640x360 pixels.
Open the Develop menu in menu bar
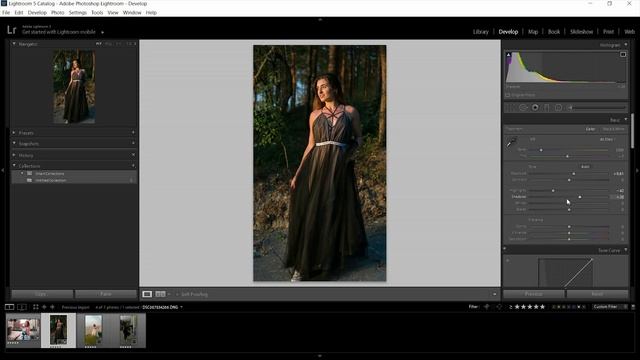(37, 13)
